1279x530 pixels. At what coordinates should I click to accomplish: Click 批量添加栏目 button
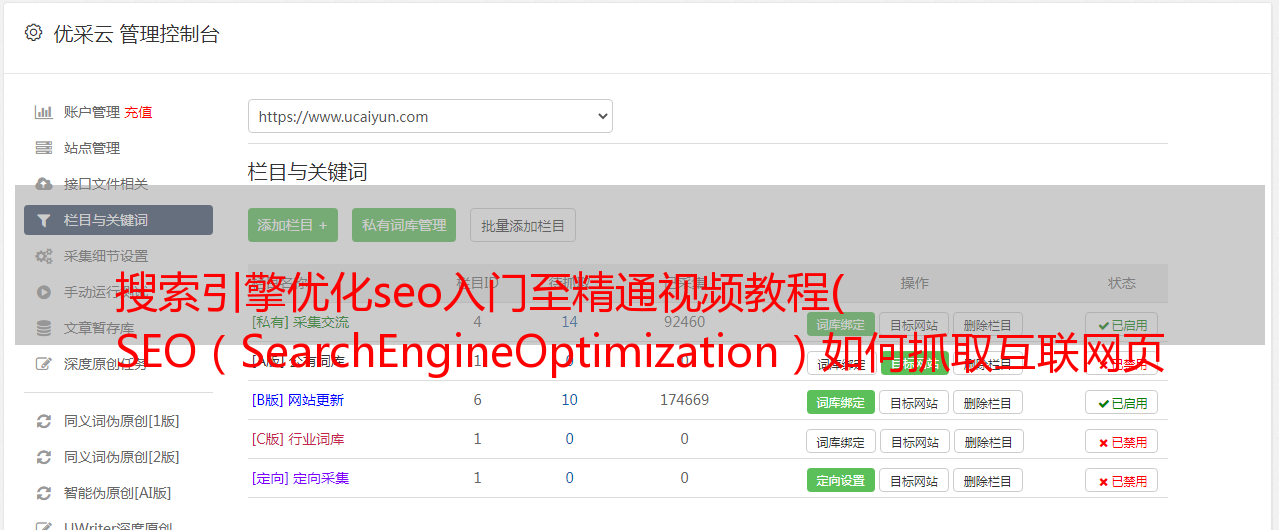point(523,225)
